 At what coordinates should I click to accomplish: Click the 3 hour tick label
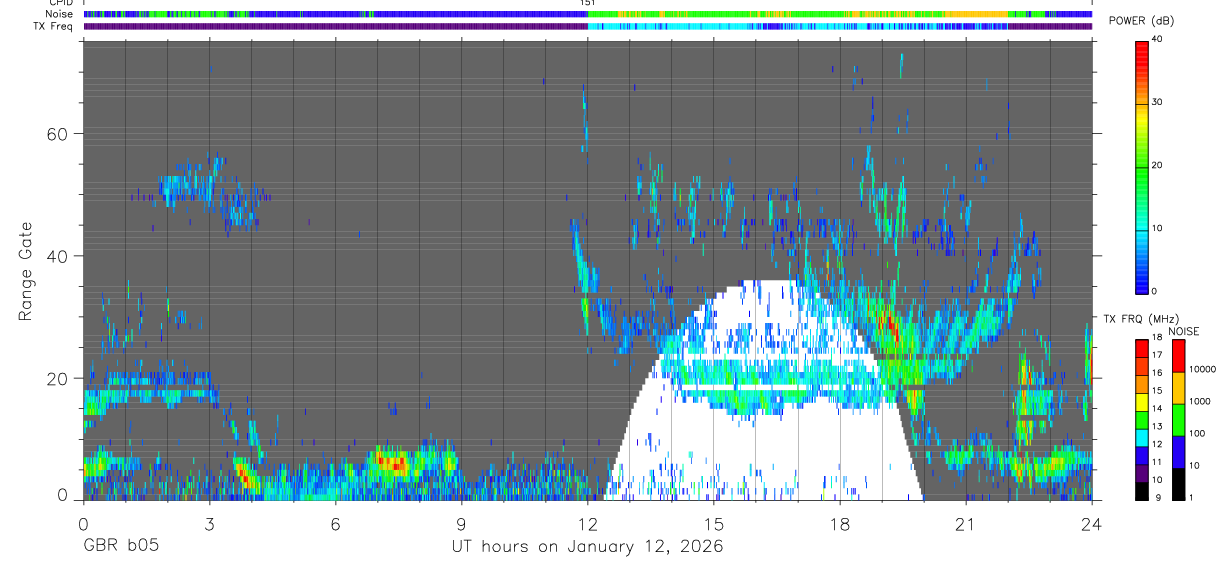tap(209, 524)
